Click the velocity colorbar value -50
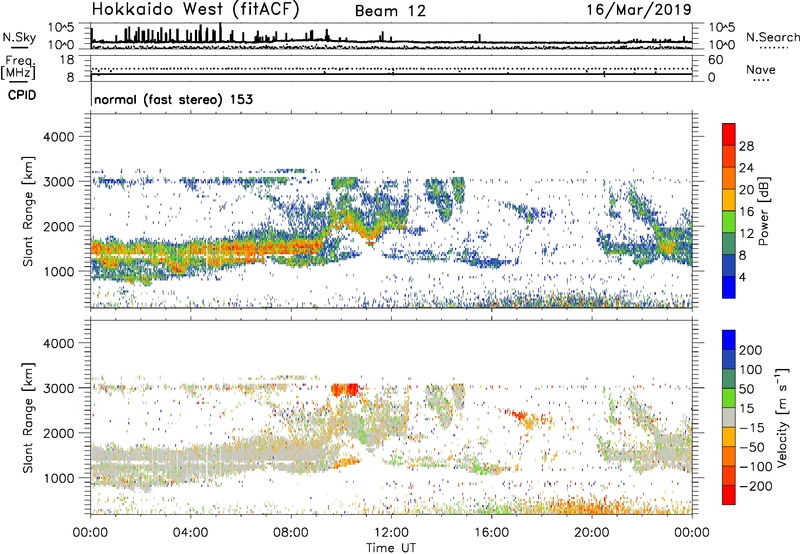Screen dimensions: 800x554 (x=752, y=447)
